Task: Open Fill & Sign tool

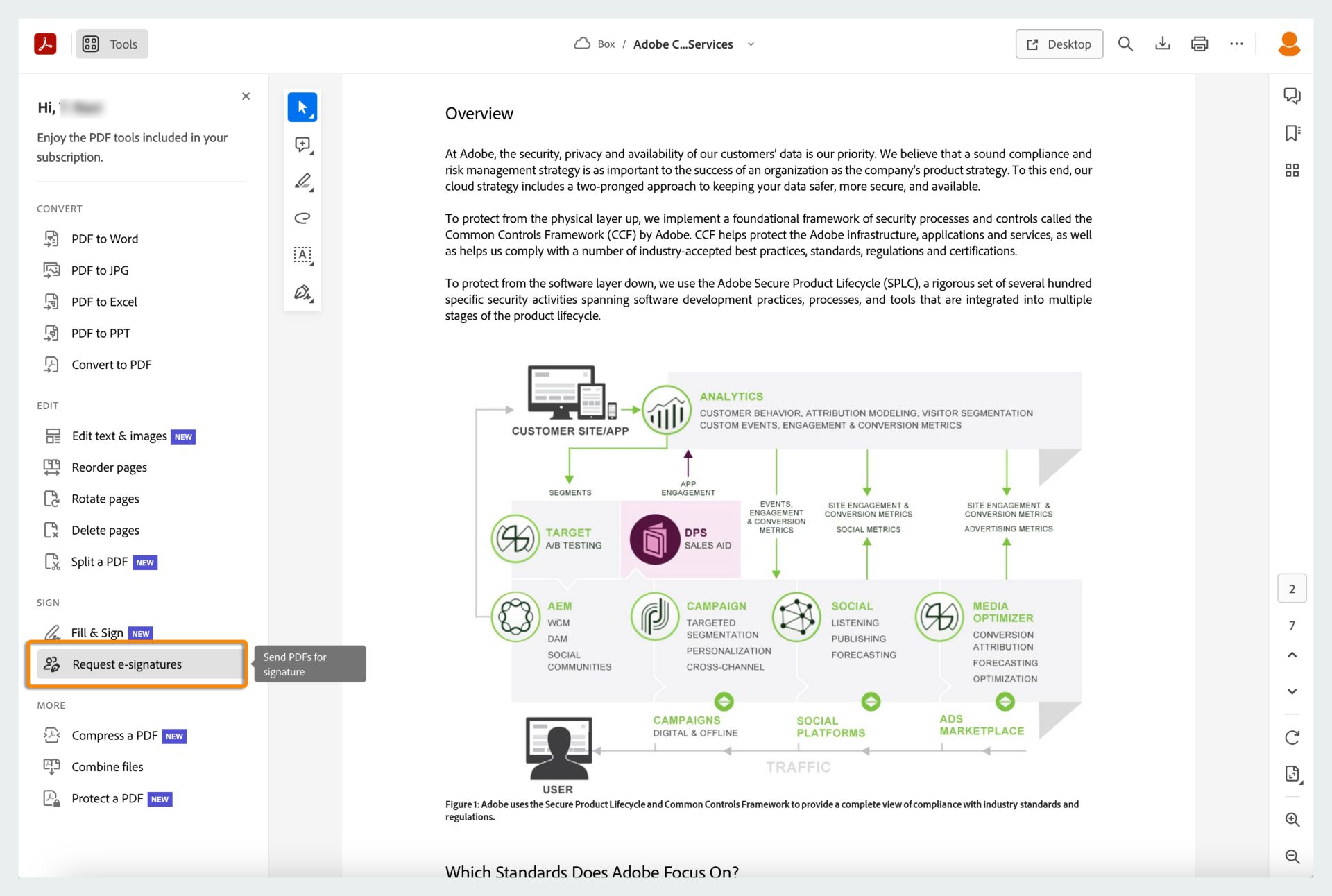Action: [96, 632]
